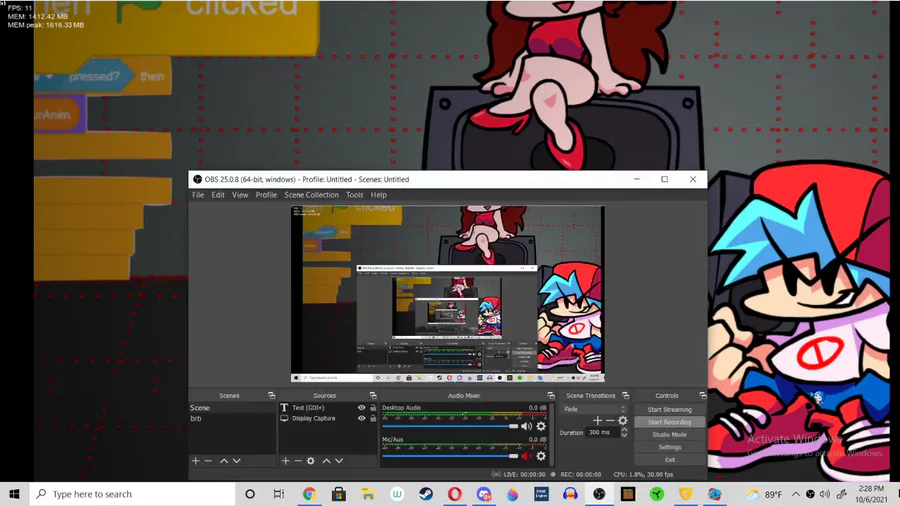Unmute the Mic/Aux red speaker icon

[x=526, y=456]
